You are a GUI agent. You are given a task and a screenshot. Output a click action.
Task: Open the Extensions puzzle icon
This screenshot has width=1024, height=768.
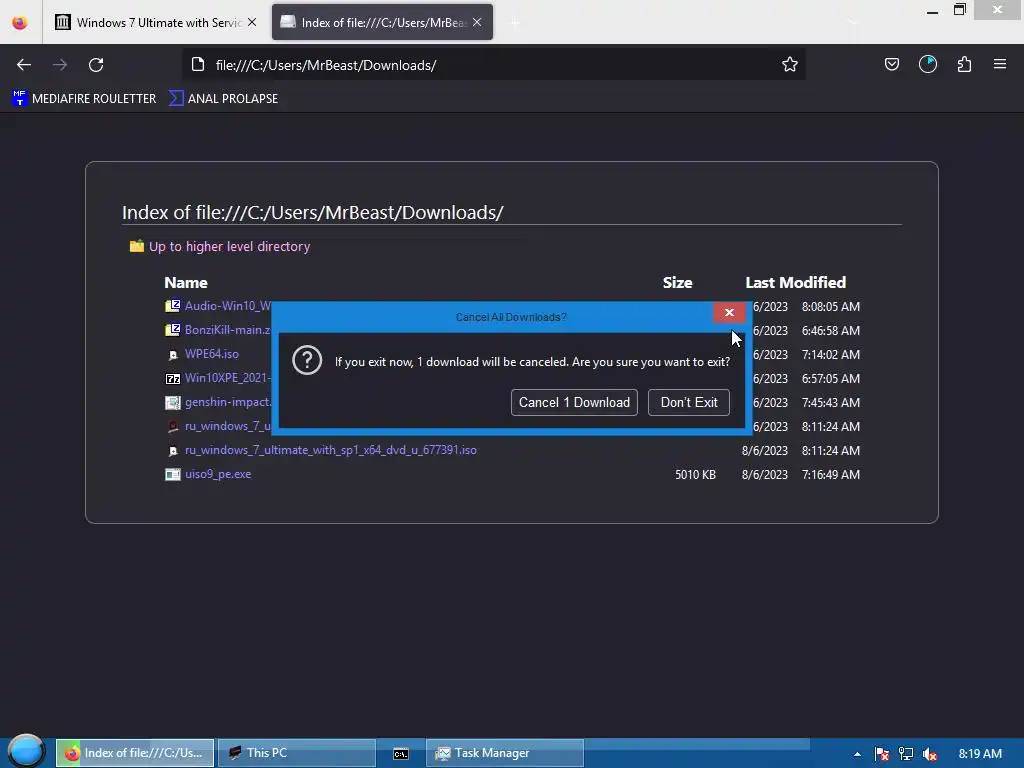[965, 64]
